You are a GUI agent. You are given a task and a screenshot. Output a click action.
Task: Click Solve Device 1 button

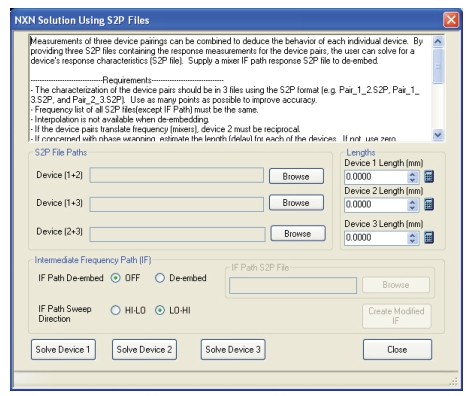click(x=63, y=349)
